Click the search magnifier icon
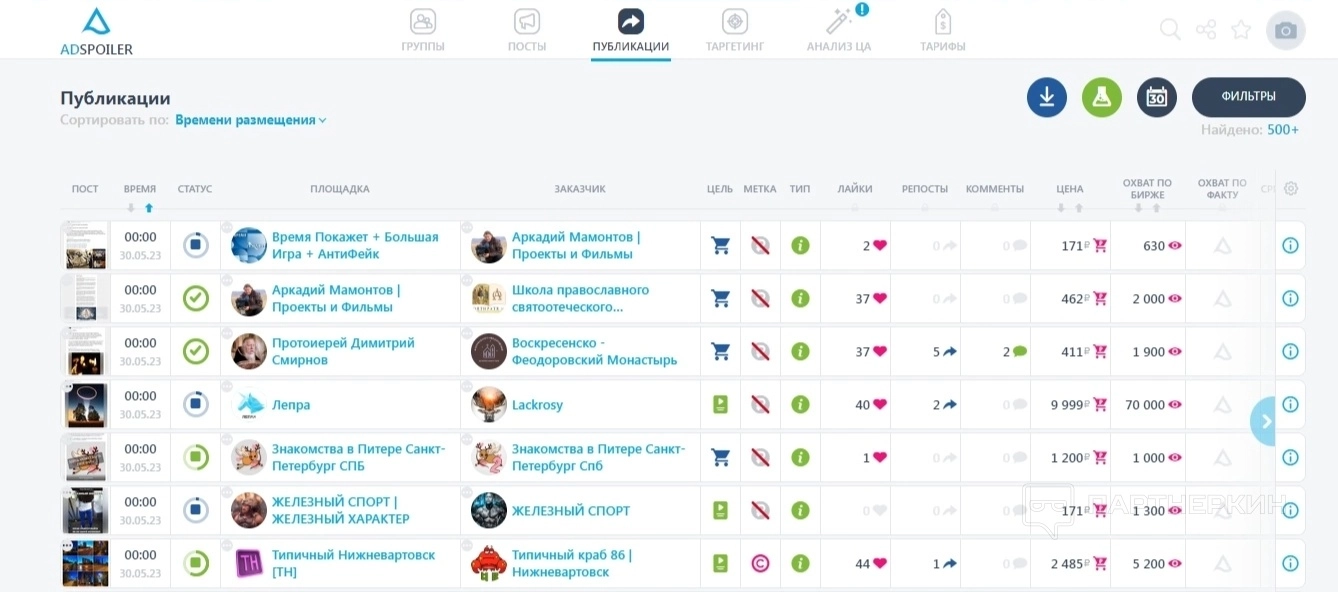The image size is (1338, 592). pos(1170,30)
